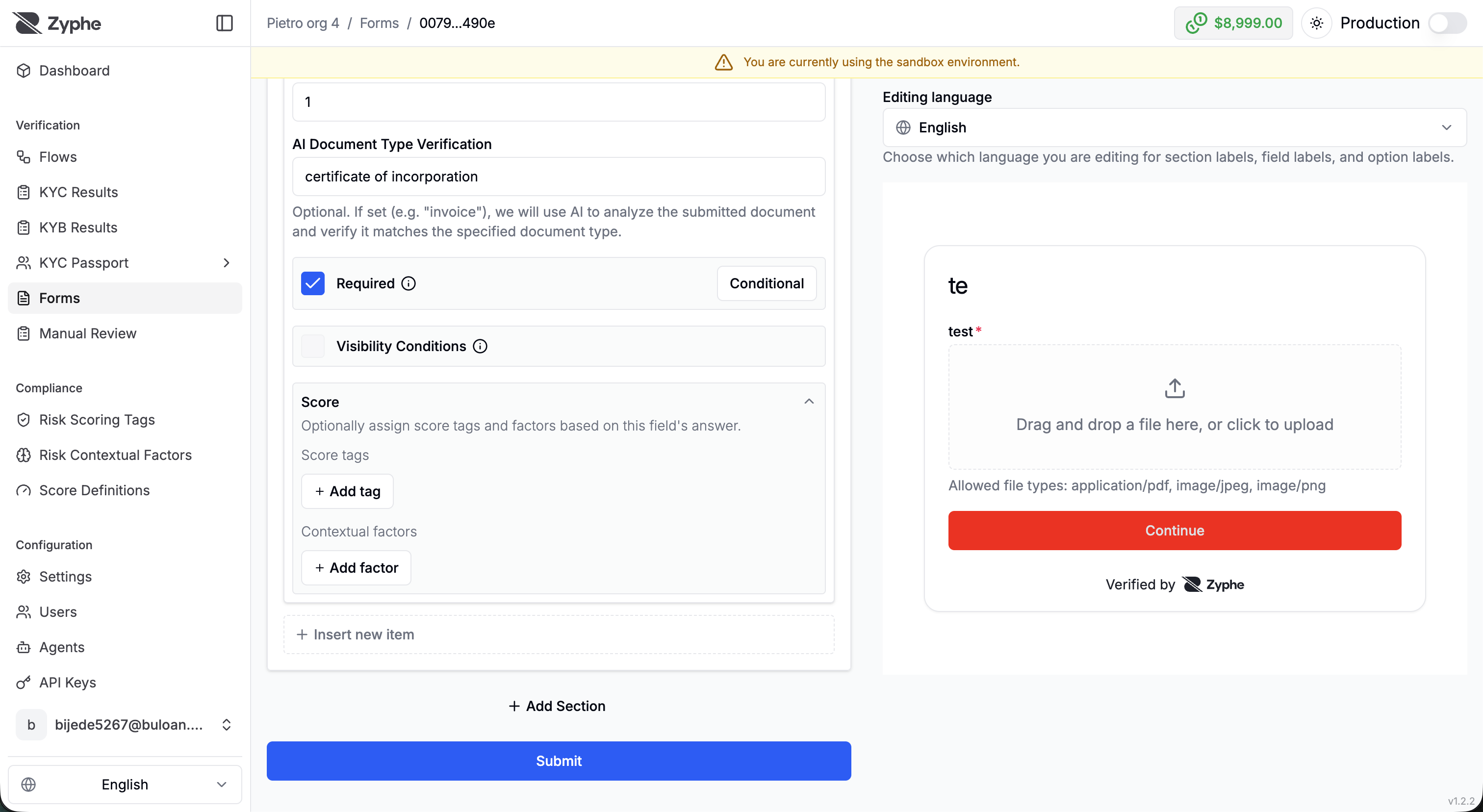Click the Verified by Zyphe logo
This screenshot has width=1483, height=812.
click(x=1213, y=584)
